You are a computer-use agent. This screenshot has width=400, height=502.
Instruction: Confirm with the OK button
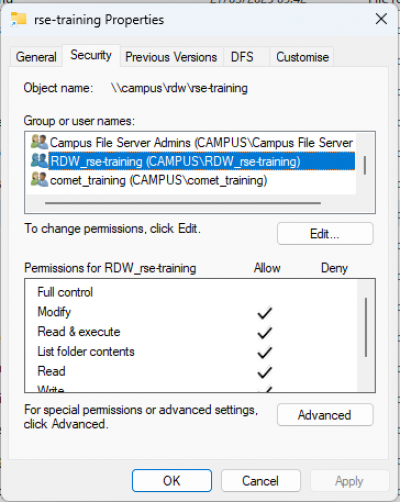pos(172,481)
